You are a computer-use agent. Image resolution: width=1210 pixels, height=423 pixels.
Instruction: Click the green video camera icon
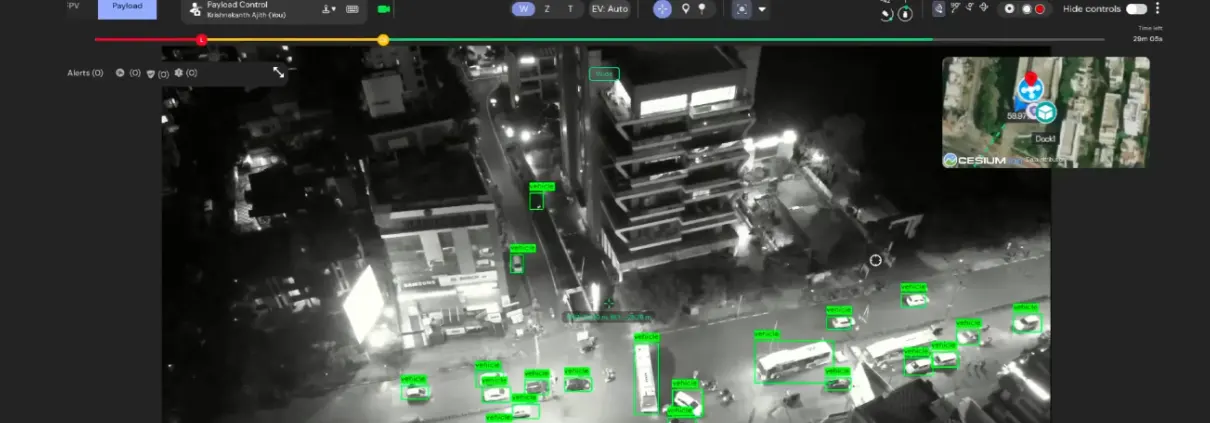[383, 9]
